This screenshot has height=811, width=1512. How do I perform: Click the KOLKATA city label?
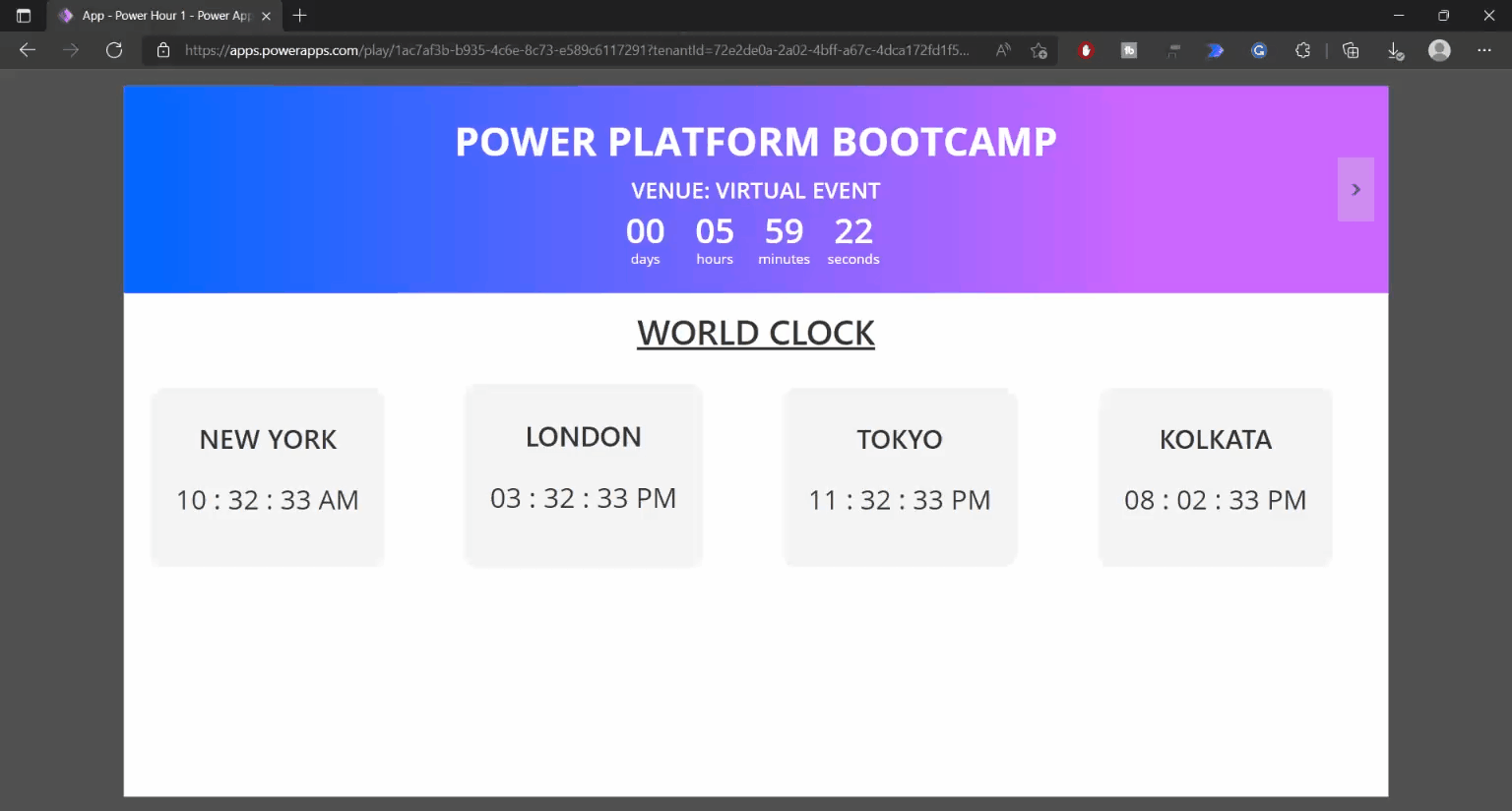coord(1216,439)
